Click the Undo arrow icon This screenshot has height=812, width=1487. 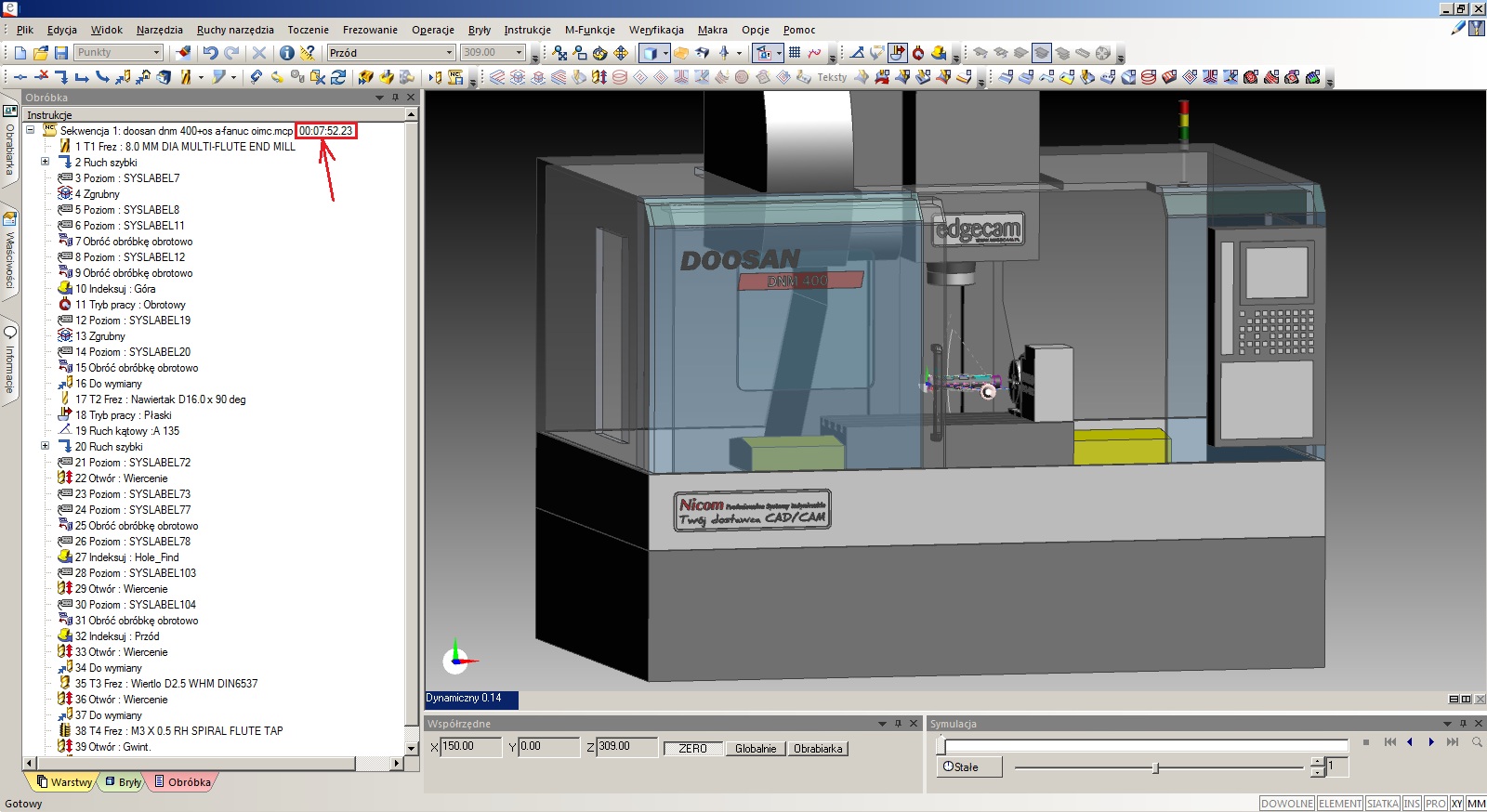coord(210,53)
